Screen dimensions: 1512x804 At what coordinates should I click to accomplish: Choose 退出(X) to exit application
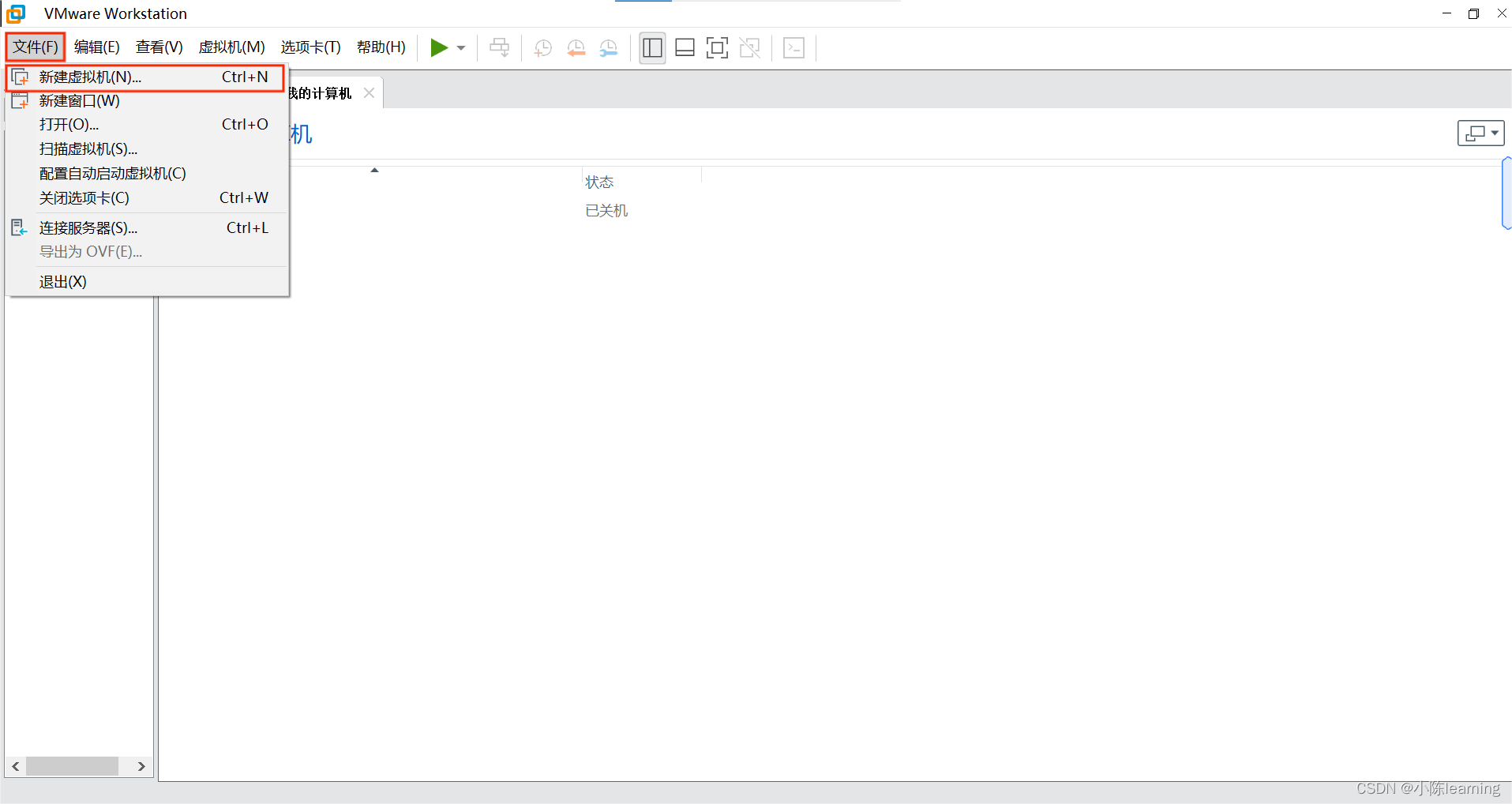(x=145, y=282)
